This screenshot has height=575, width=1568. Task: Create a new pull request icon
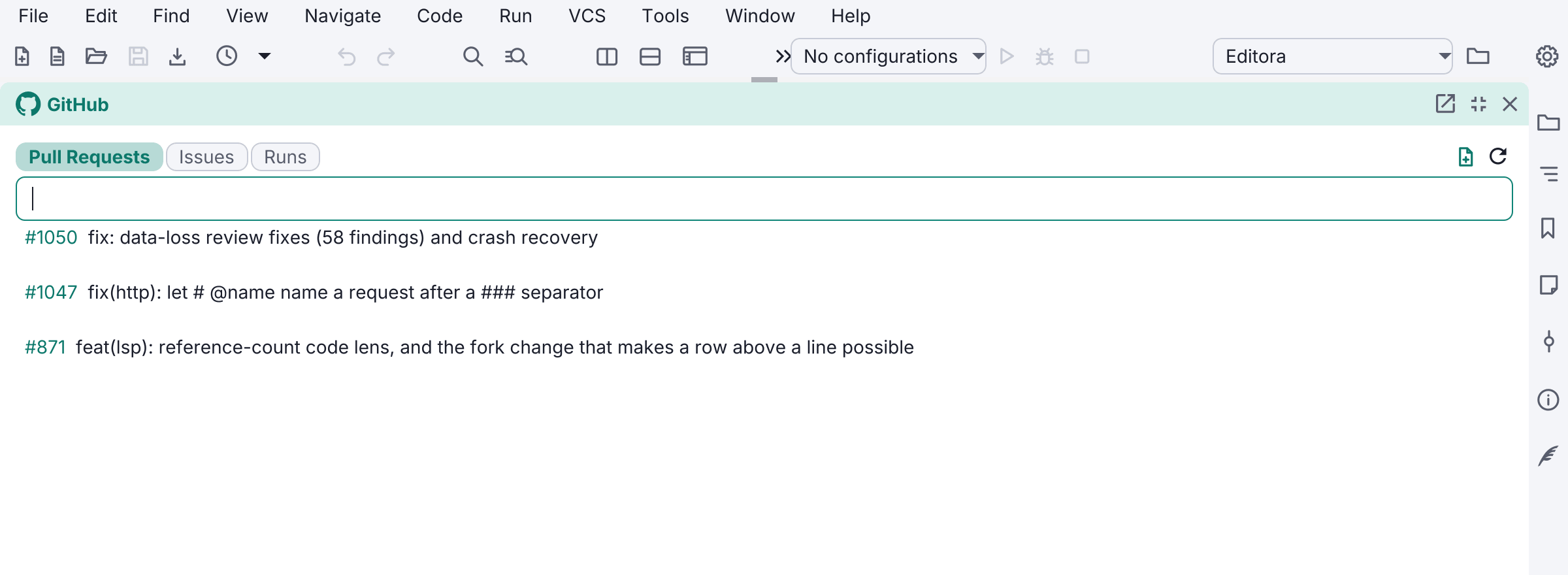pyautogui.click(x=1465, y=157)
